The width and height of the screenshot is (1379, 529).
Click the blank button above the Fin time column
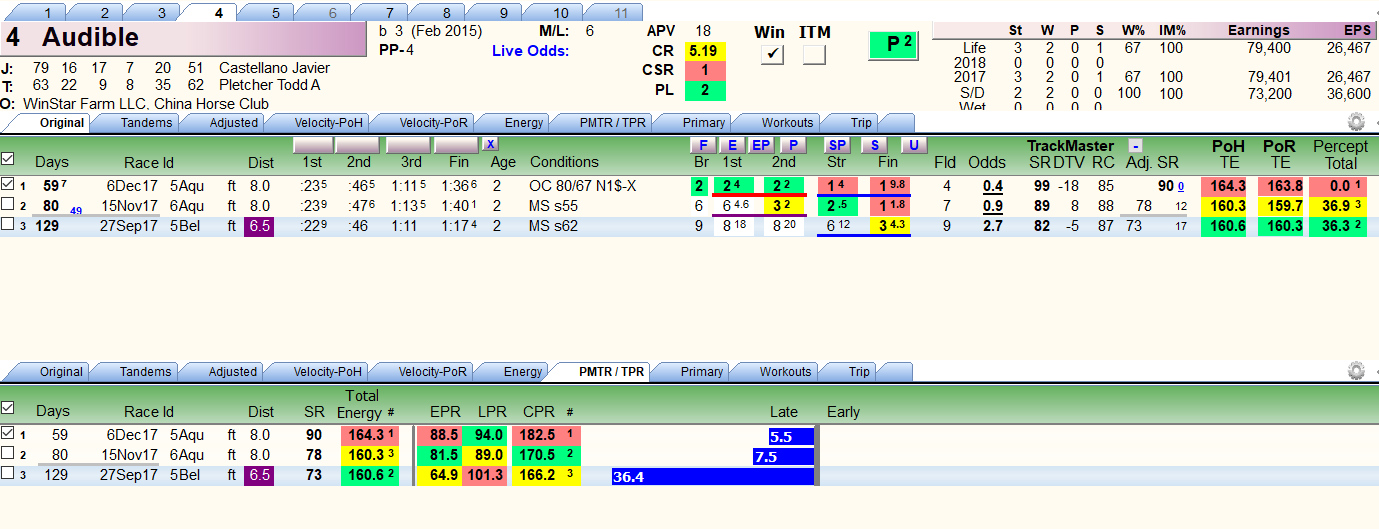pyautogui.click(x=456, y=145)
